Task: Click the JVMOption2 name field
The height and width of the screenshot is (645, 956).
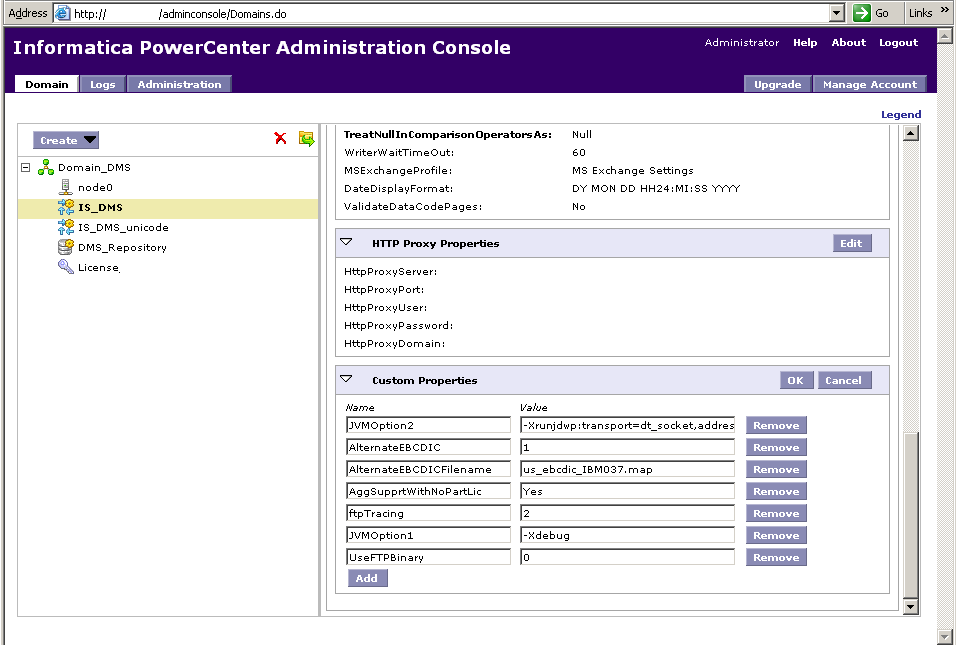Action: tap(428, 425)
